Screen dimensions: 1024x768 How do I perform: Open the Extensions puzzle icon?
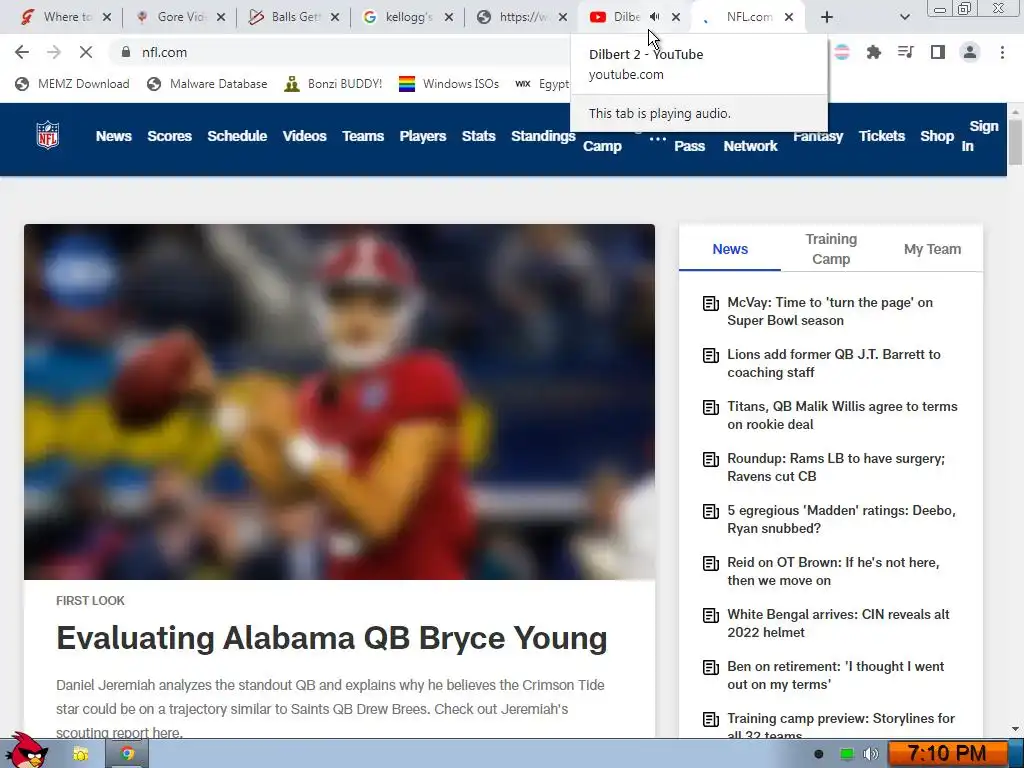click(x=874, y=52)
